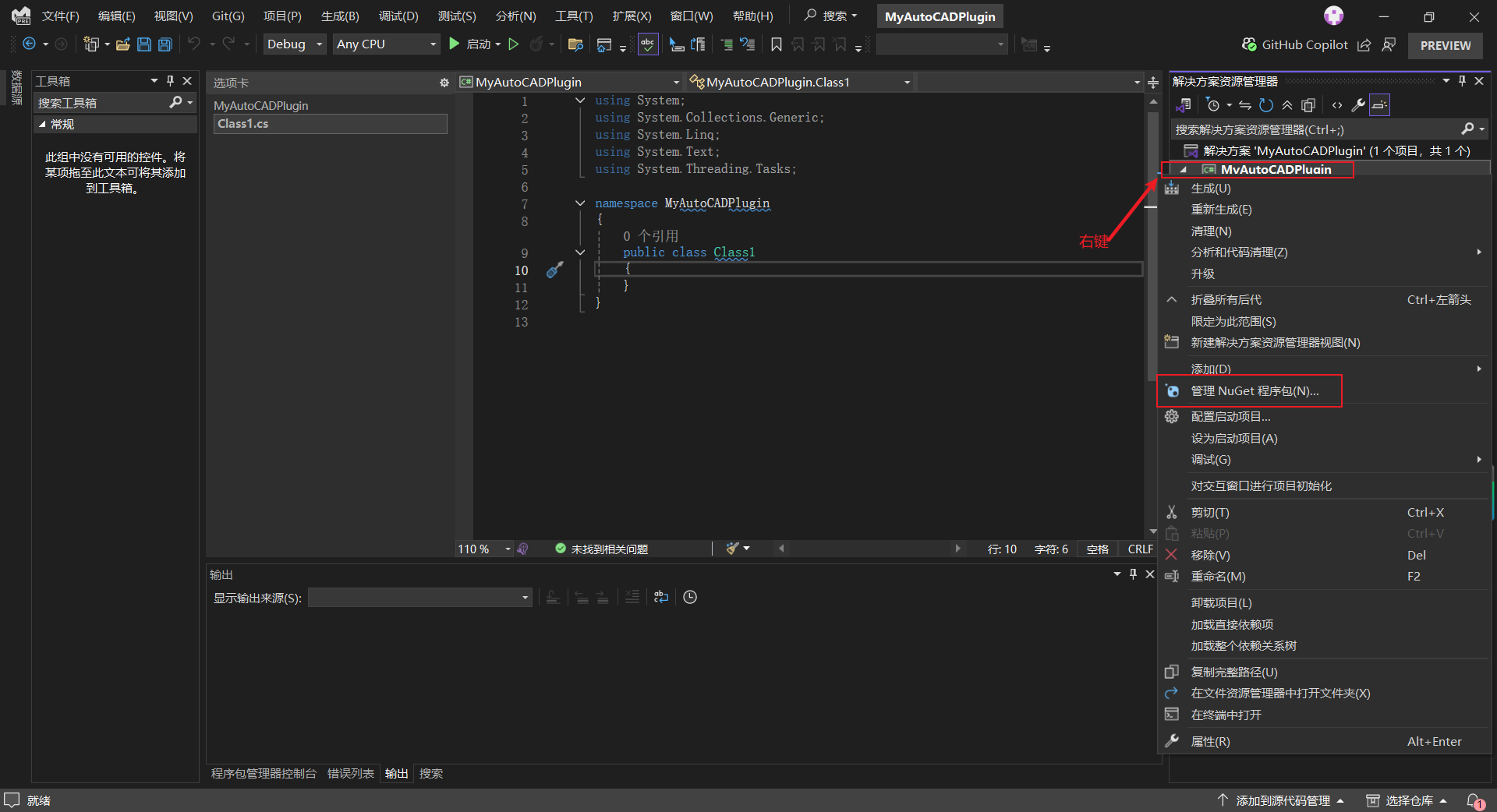Expand the 添加(D) submenu

1324,369
